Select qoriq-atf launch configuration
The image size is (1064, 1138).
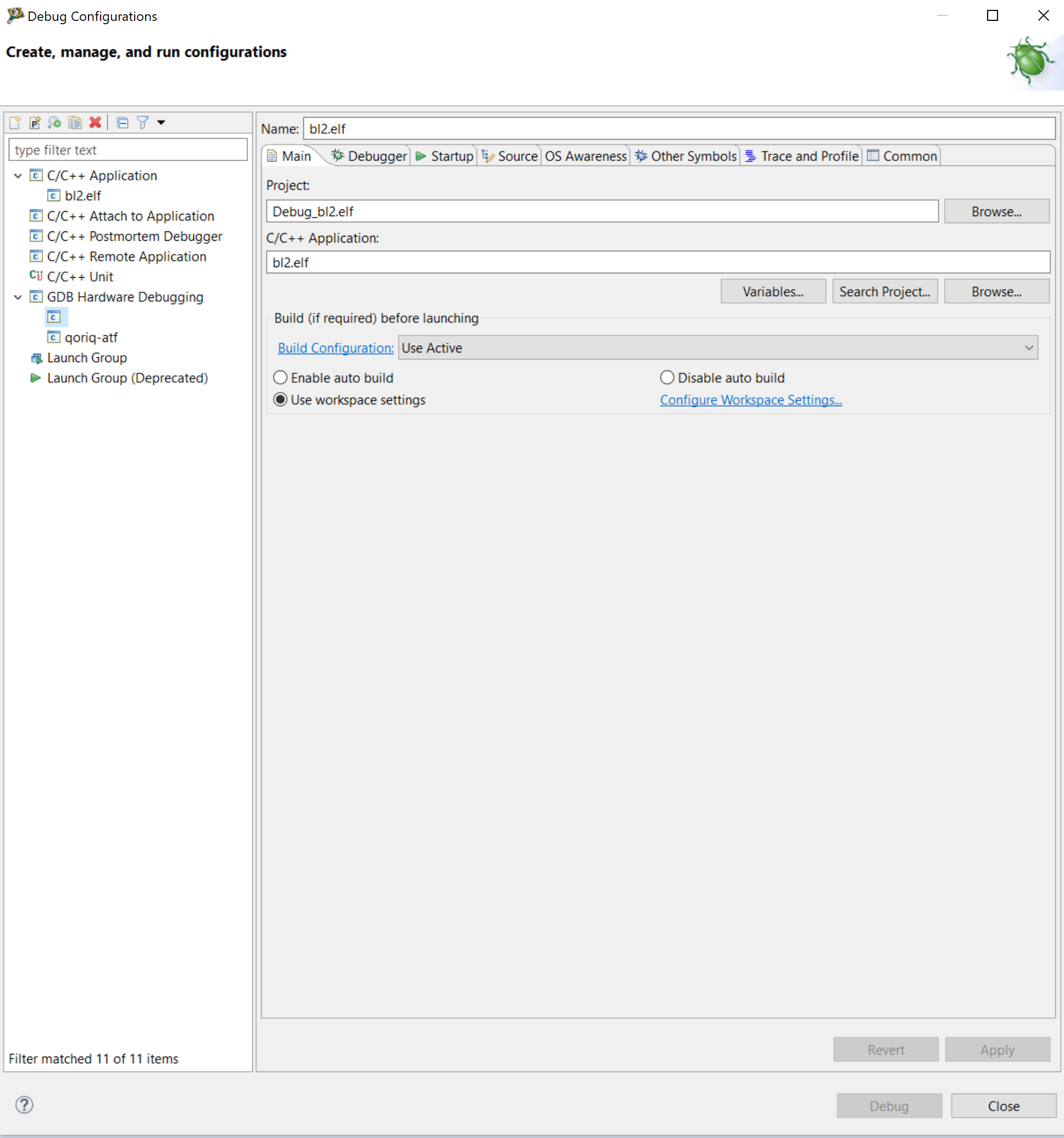tap(91, 338)
